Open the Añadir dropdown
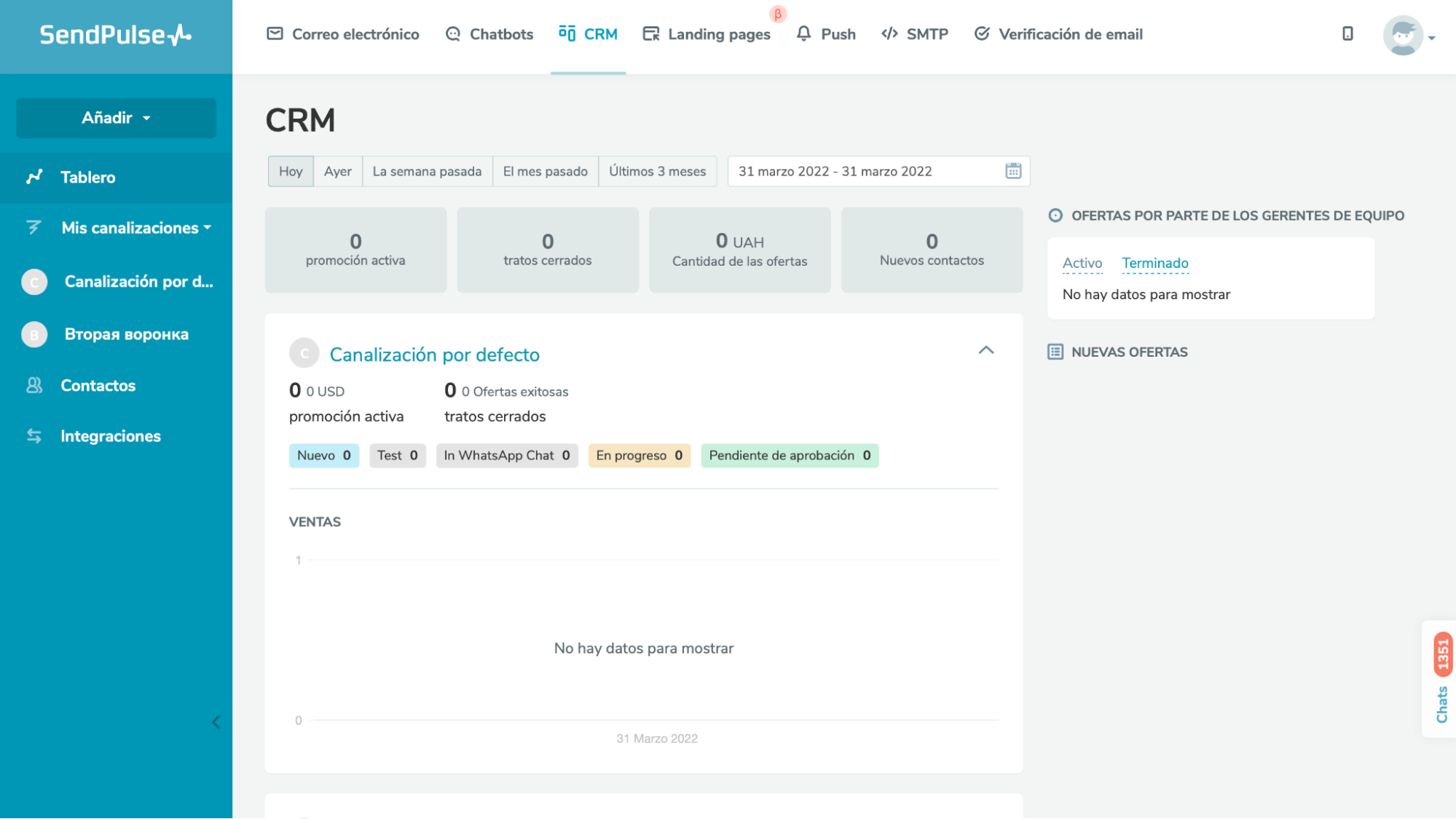 116,118
